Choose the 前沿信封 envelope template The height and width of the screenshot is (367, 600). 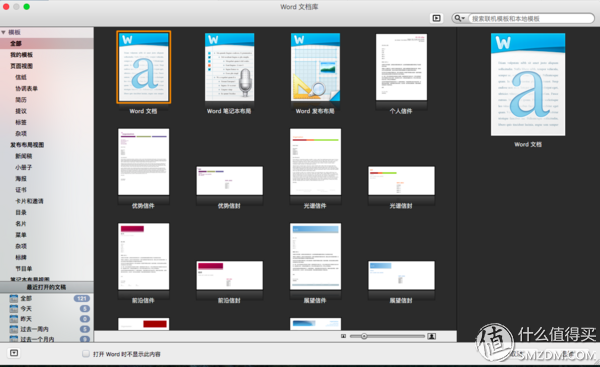click(229, 275)
